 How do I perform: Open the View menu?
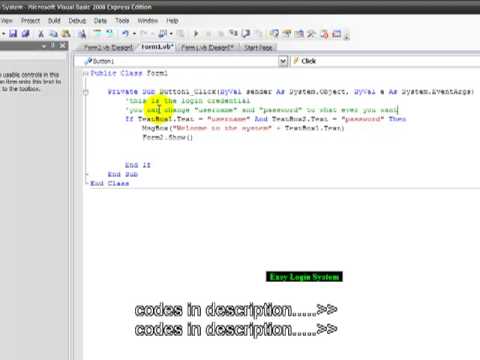(x=7, y=21)
